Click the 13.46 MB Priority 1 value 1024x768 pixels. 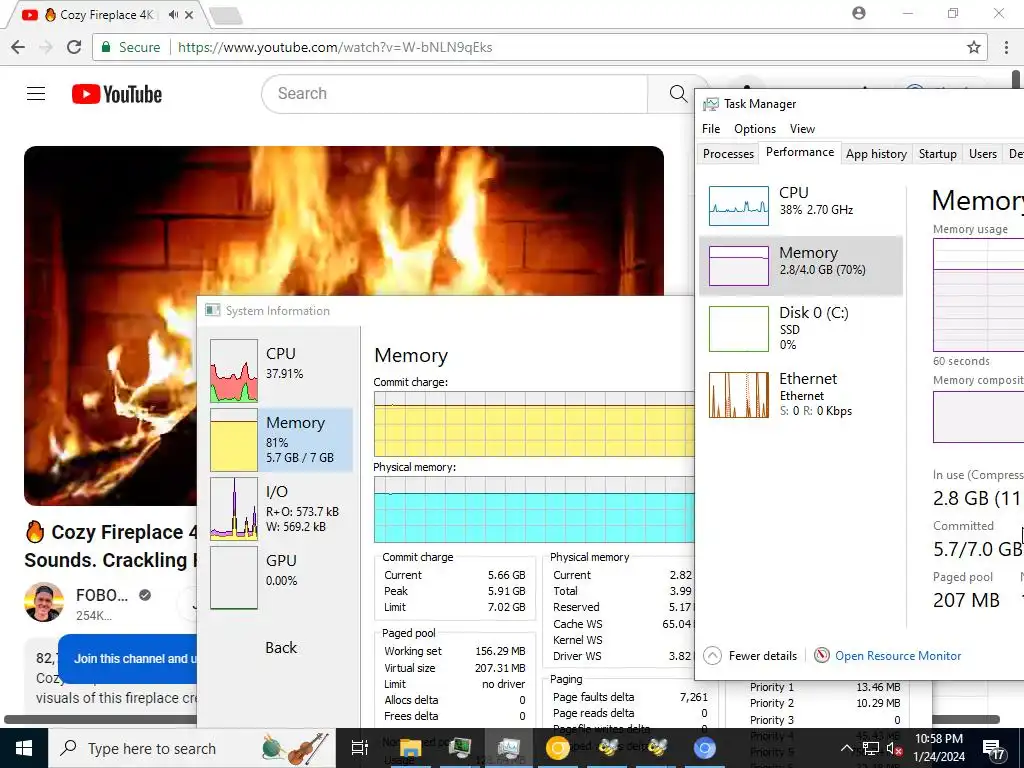(878, 687)
